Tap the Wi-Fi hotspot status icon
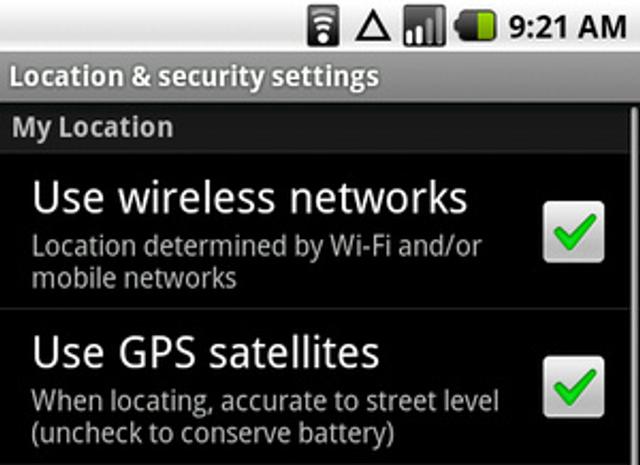Screen dimensions: 640x465 pos(323,25)
